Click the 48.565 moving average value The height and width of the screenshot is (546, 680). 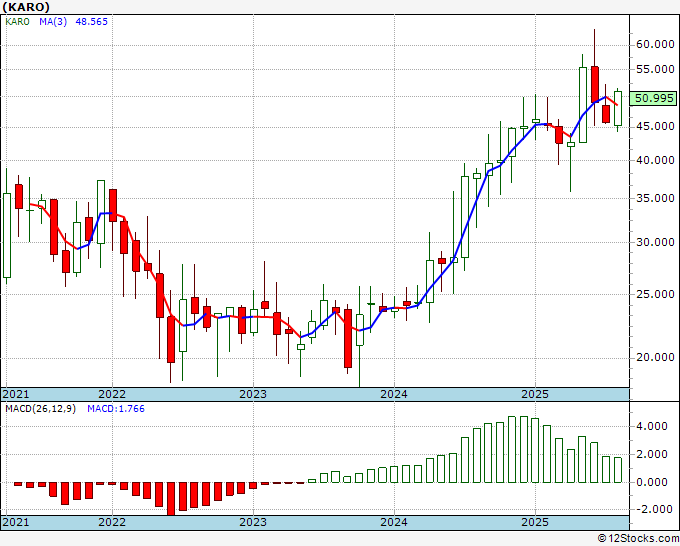92,22
